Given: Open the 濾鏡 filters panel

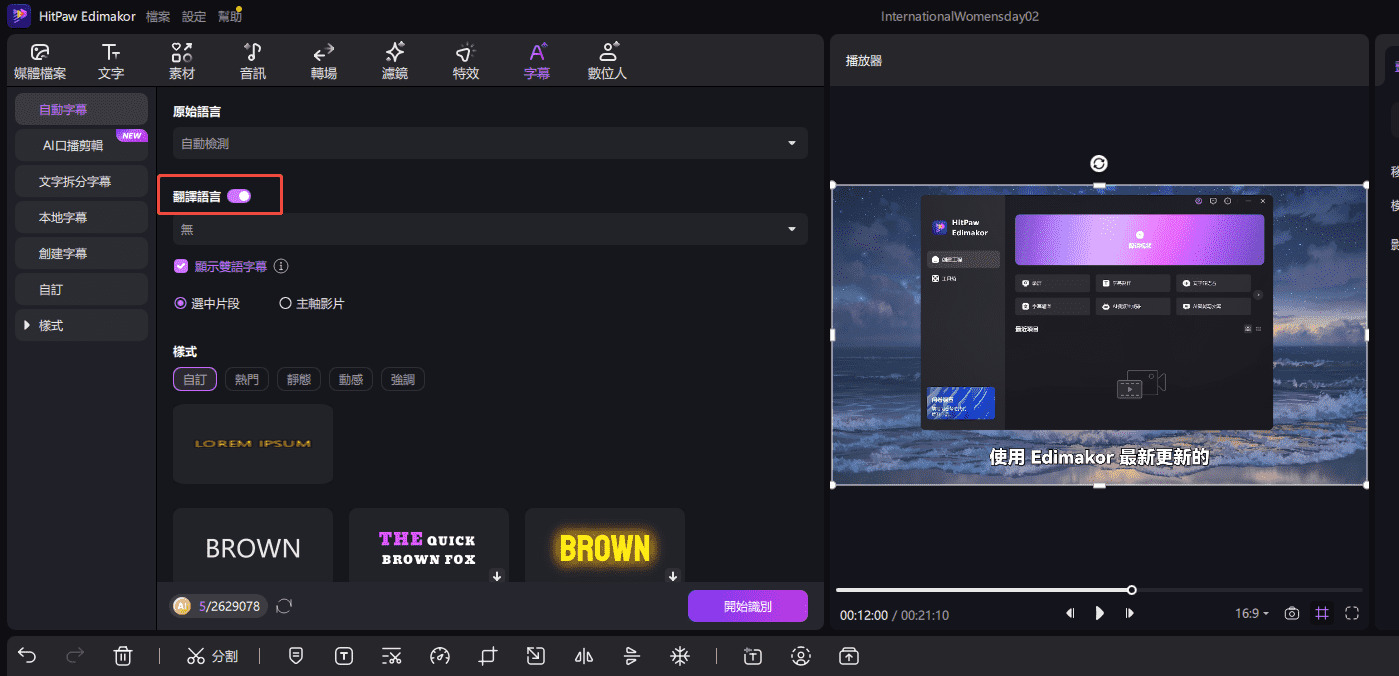Looking at the screenshot, I should (x=394, y=60).
